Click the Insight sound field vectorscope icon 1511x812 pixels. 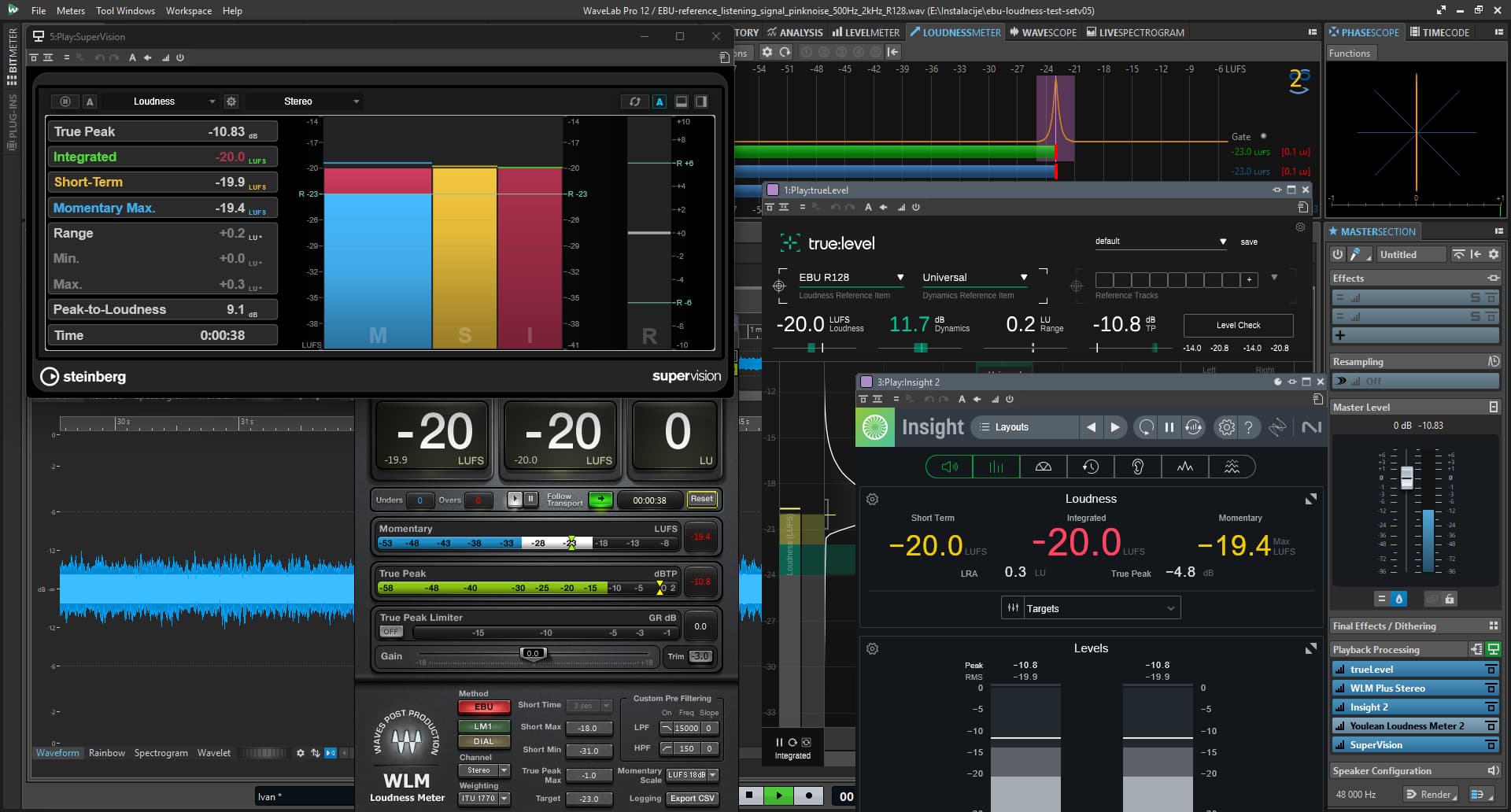1044,467
